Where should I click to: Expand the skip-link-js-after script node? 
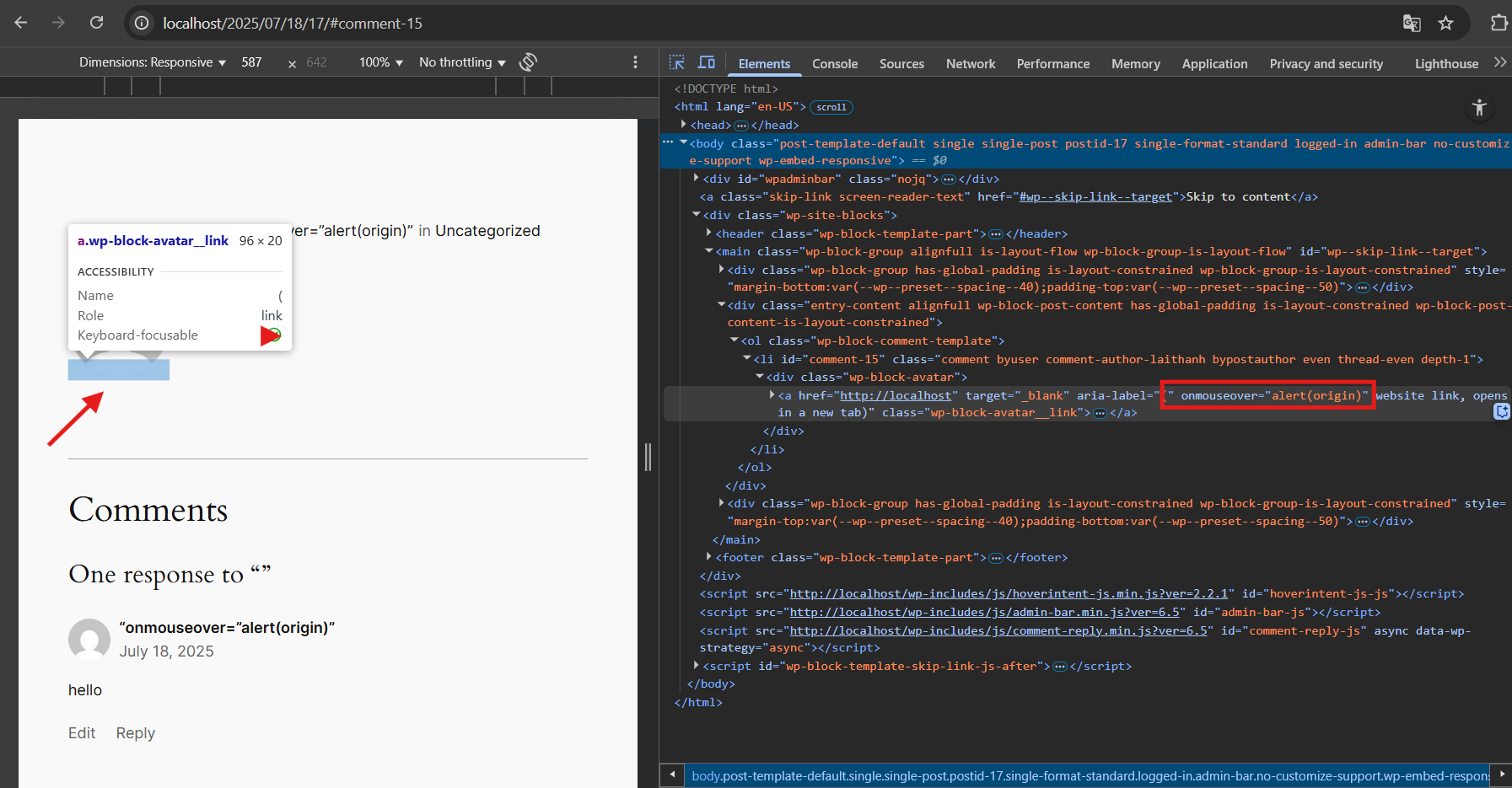click(696, 665)
